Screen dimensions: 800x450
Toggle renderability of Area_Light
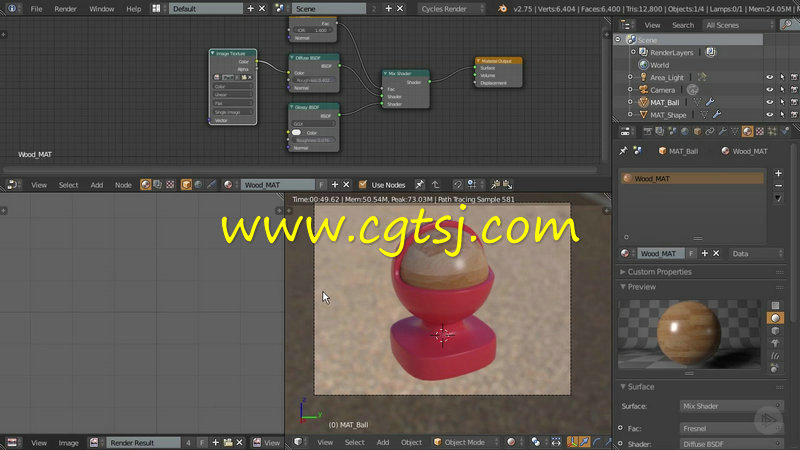794,77
